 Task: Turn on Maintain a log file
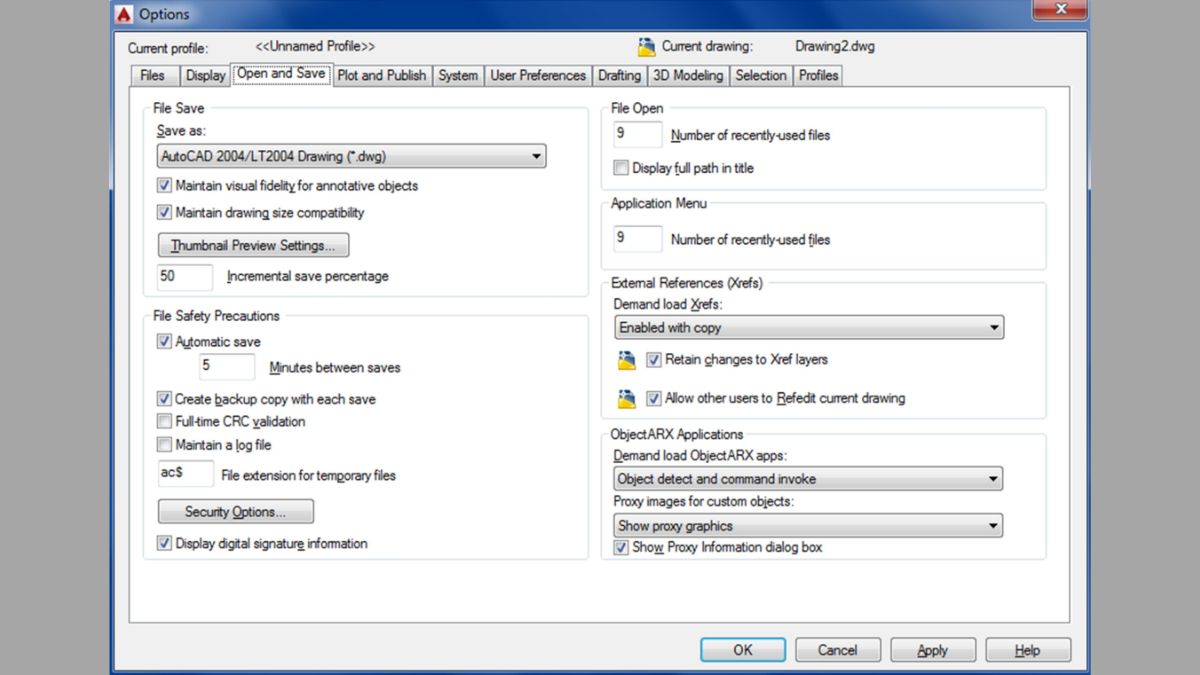(165, 445)
